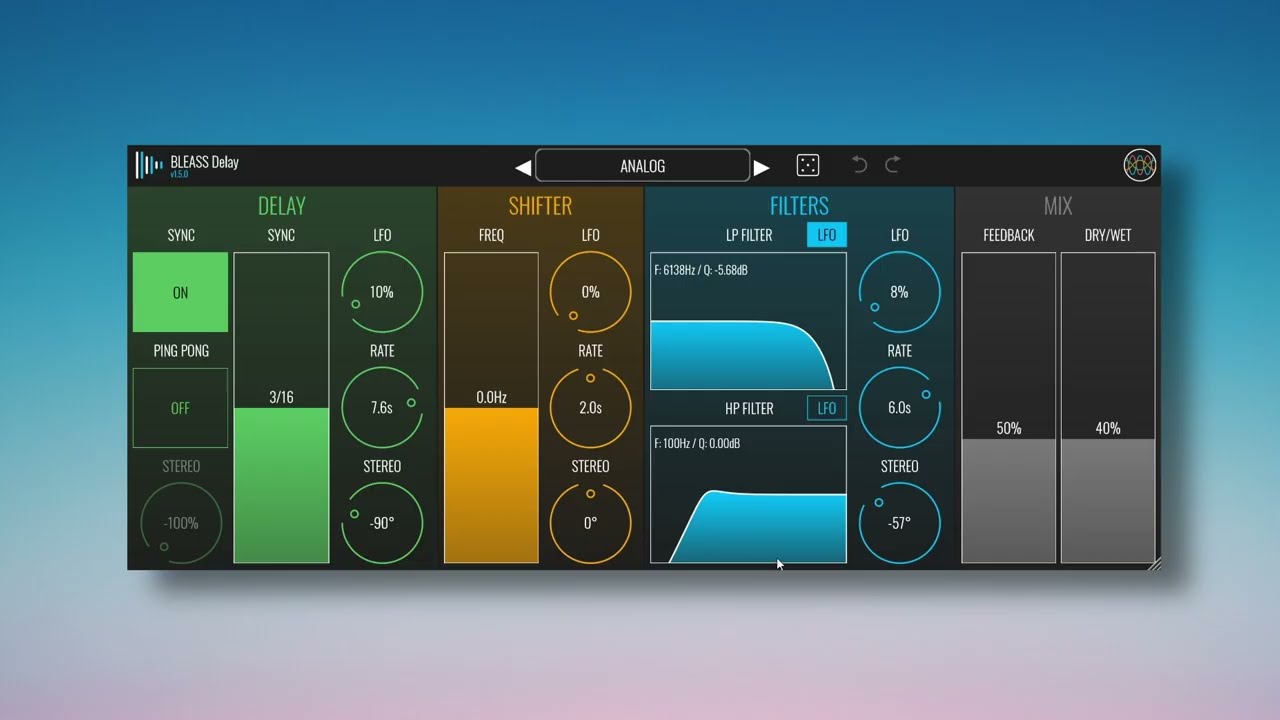Click the SHIFTER section heading

tap(540, 206)
